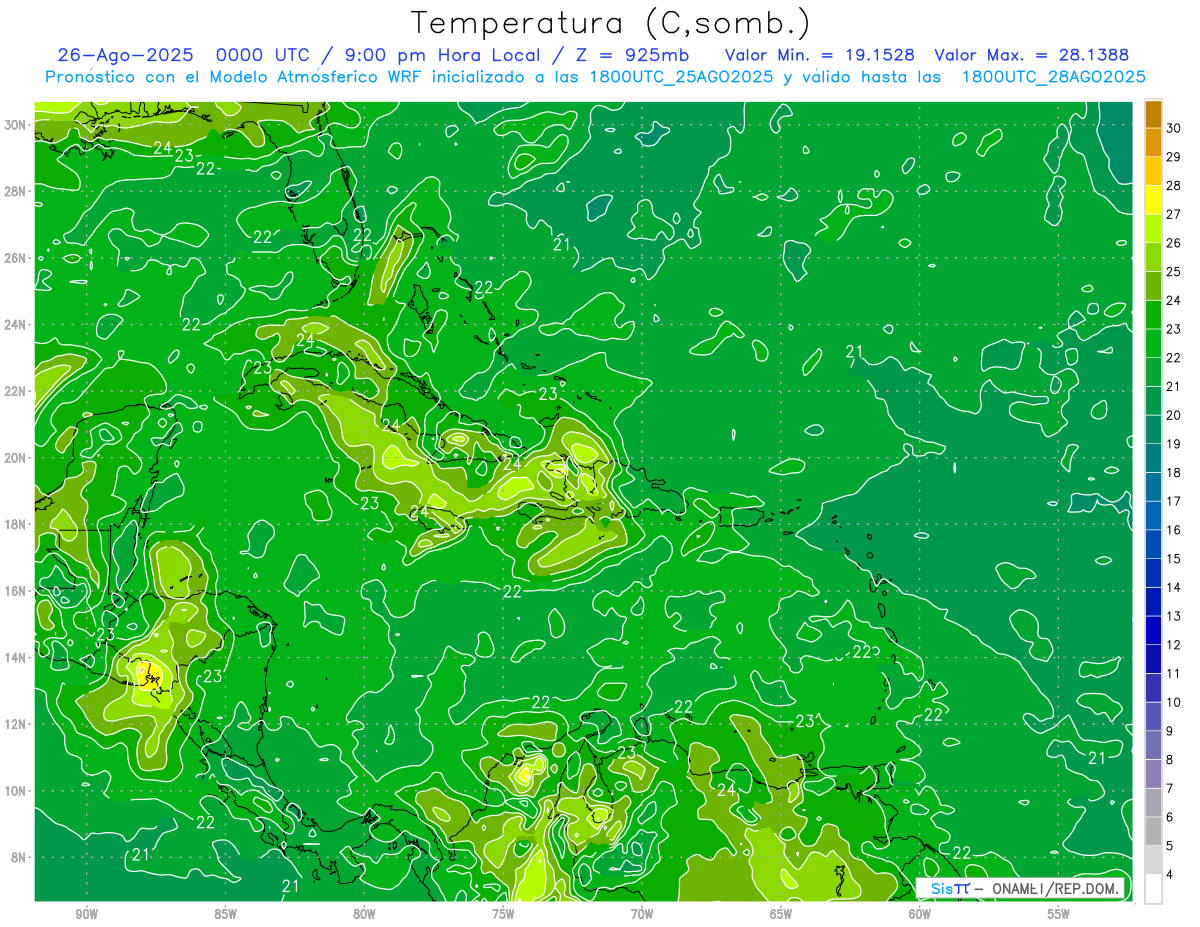Click the white swatch at the legend bottom

pos(1153,888)
